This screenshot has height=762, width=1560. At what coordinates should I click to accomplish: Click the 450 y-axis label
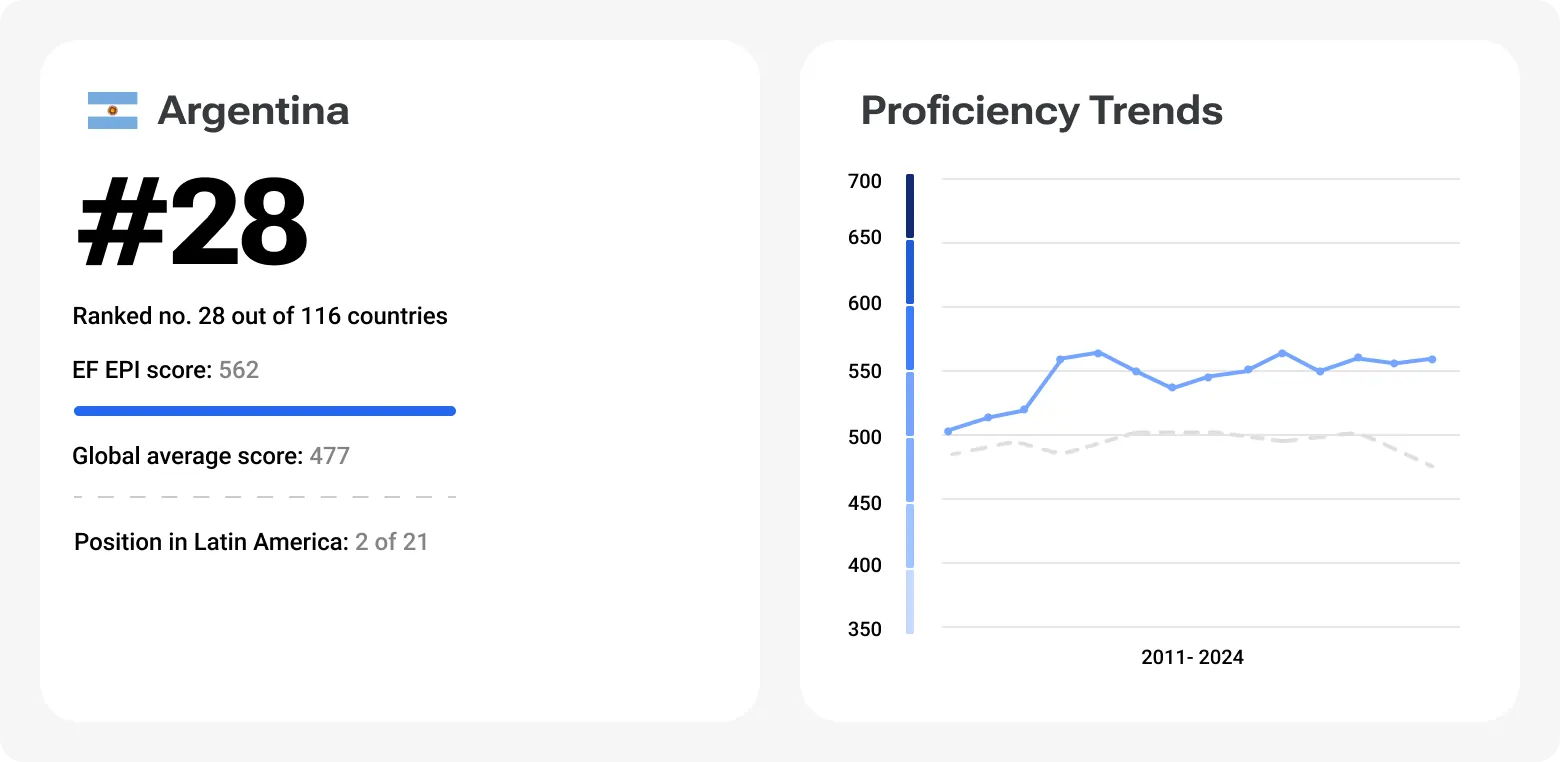click(864, 502)
